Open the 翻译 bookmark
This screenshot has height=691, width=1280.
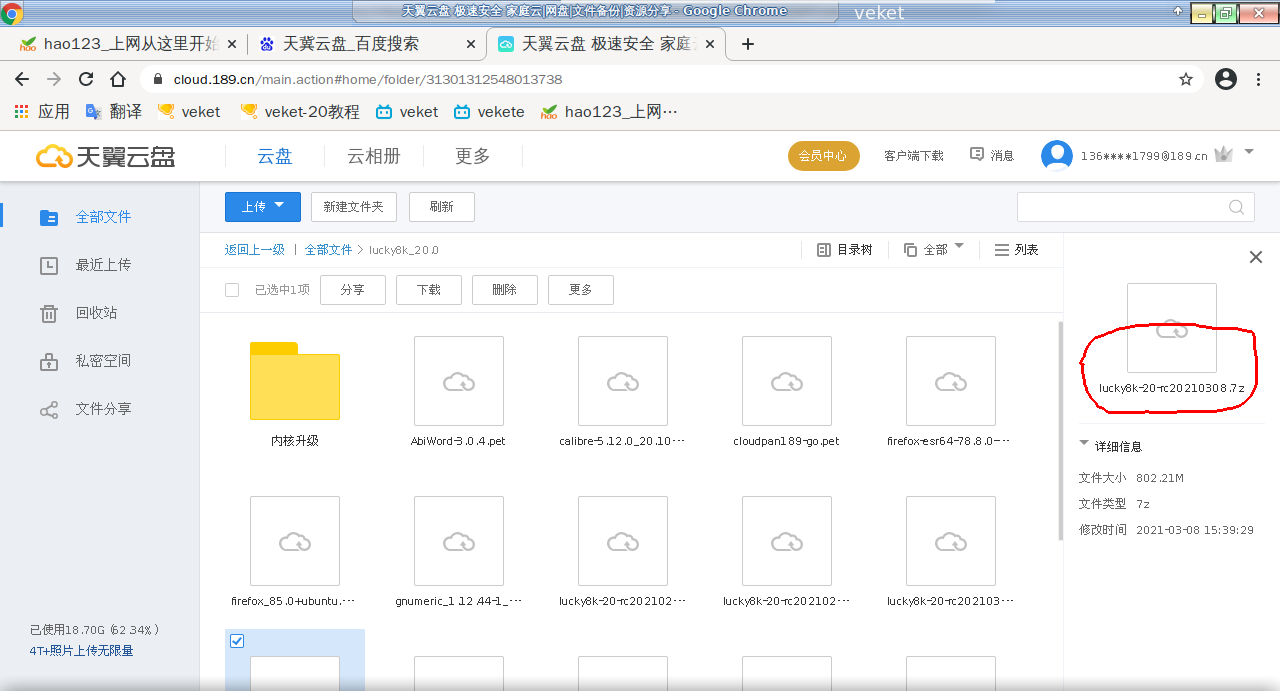(114, 111)
